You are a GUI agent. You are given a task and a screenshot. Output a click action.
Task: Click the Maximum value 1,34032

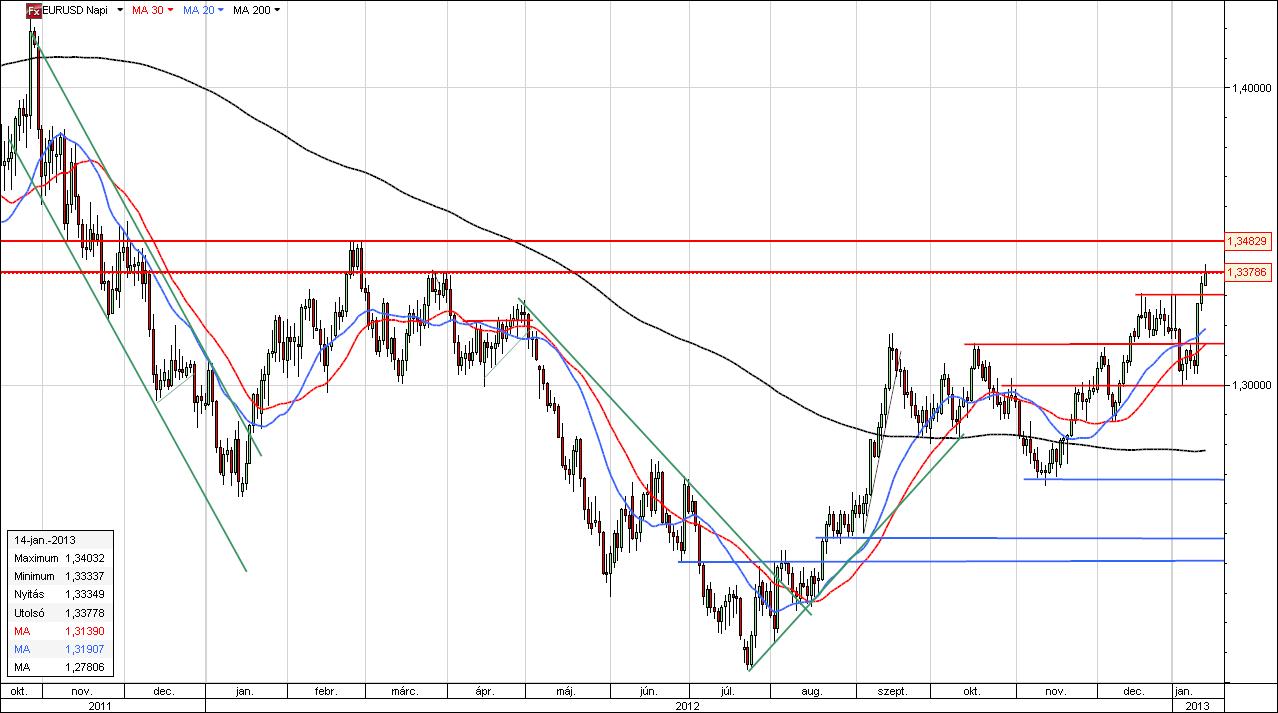(85, 558)
